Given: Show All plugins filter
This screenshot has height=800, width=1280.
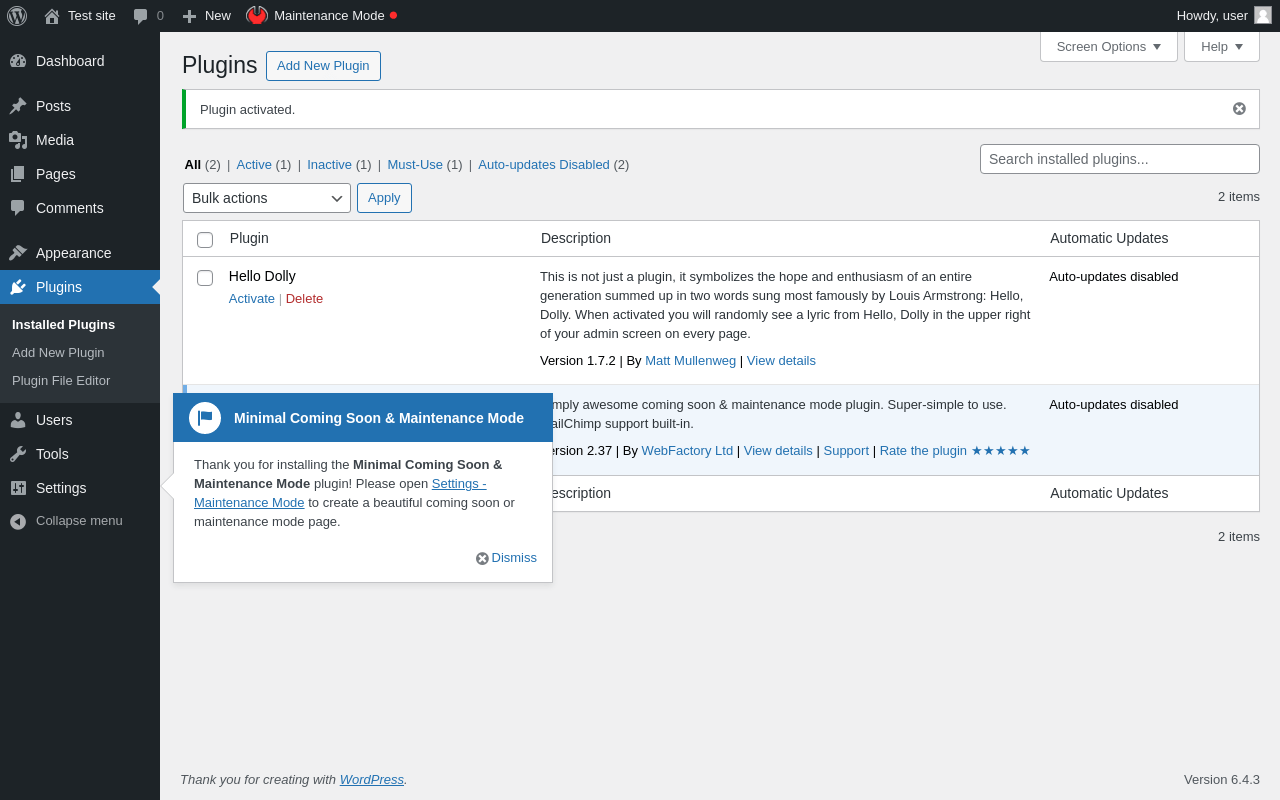Looking at the screenshot, I should (193, 165).
